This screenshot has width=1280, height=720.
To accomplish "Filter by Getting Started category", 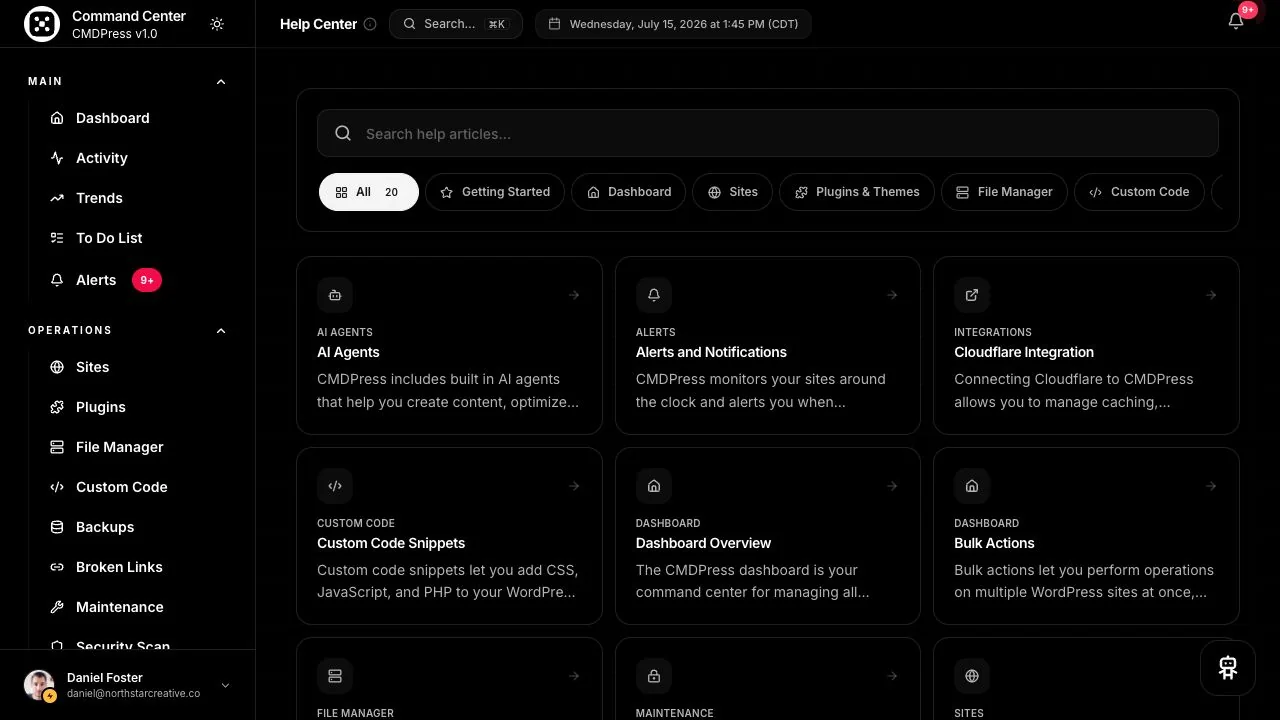I will click(495, 192).
